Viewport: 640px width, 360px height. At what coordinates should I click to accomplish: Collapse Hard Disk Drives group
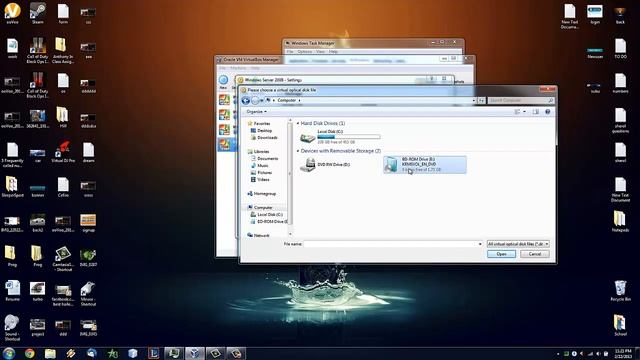[298, 123]
